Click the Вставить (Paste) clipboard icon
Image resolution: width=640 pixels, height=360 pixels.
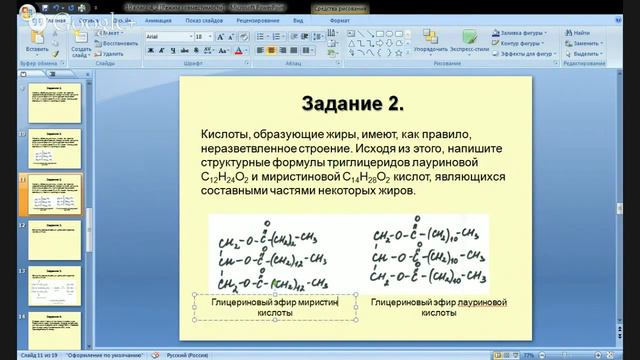pos(37,38)
